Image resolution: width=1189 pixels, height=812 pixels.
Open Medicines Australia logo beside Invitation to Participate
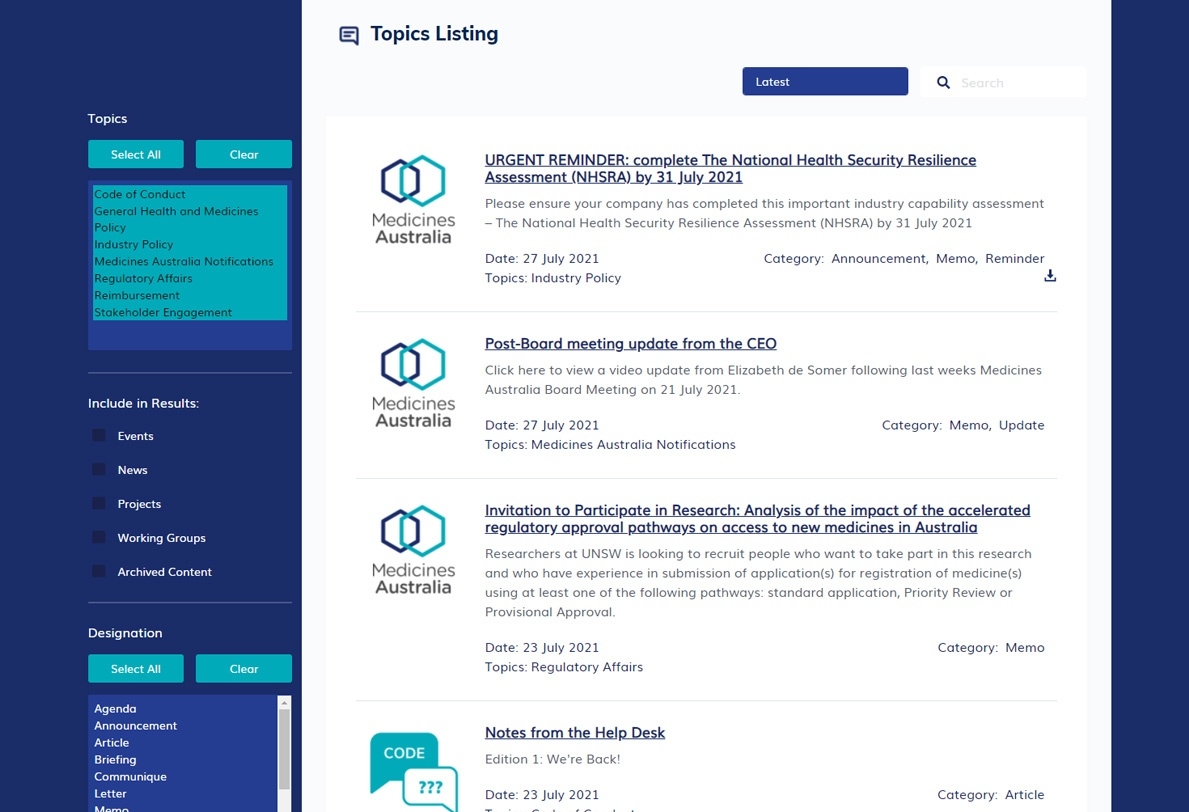(x=413, y=550)
